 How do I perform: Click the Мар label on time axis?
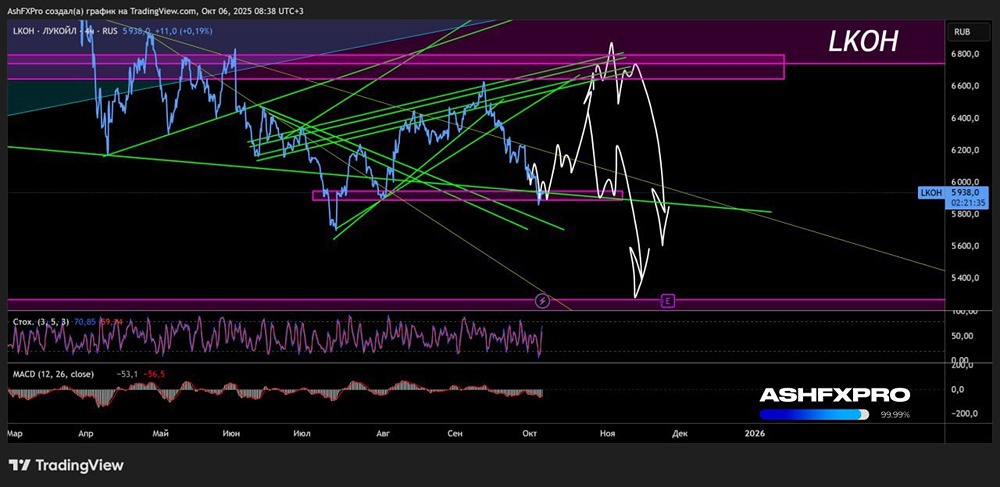click(x=15, y=434)
